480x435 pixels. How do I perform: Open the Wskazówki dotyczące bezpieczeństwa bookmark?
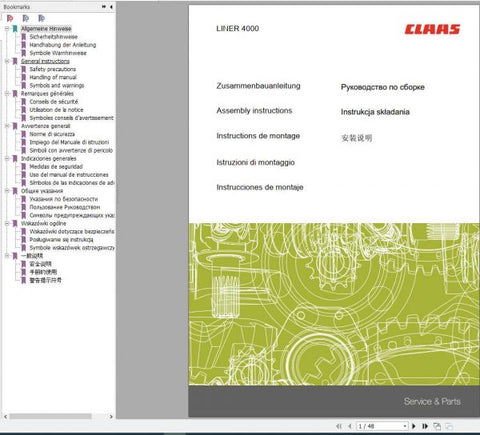pyautogui.click(x=72, y=231)
